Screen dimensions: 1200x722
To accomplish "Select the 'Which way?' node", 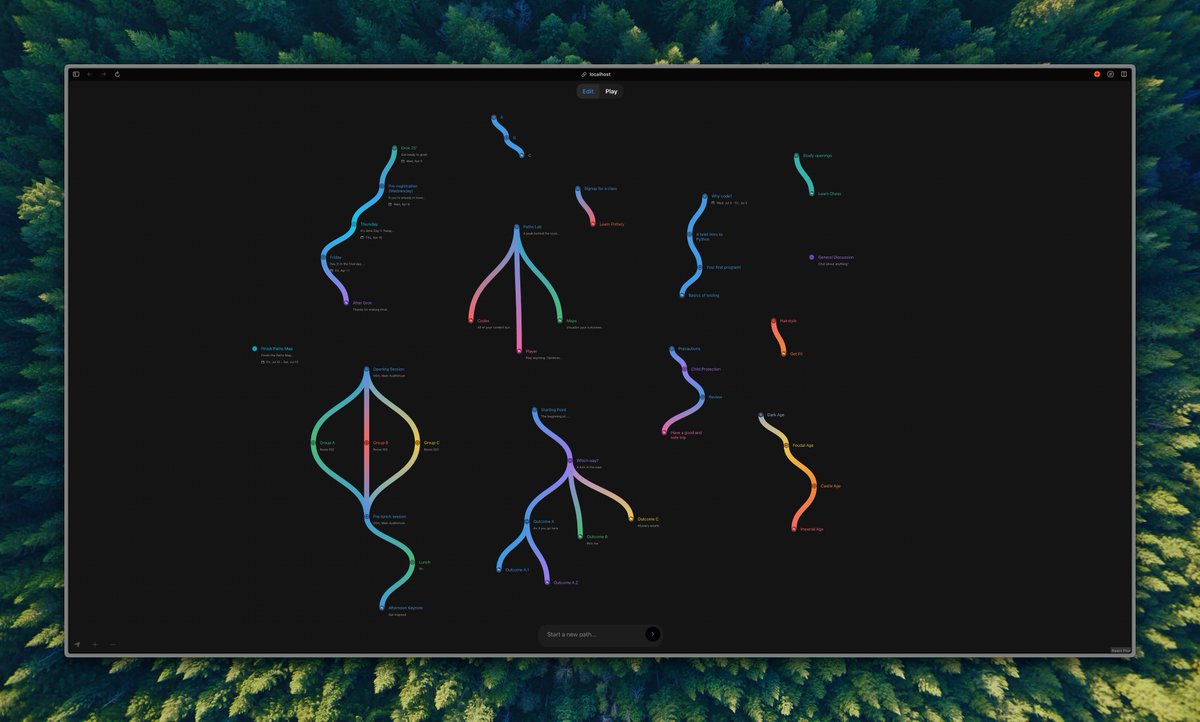I will pos(570,461).
